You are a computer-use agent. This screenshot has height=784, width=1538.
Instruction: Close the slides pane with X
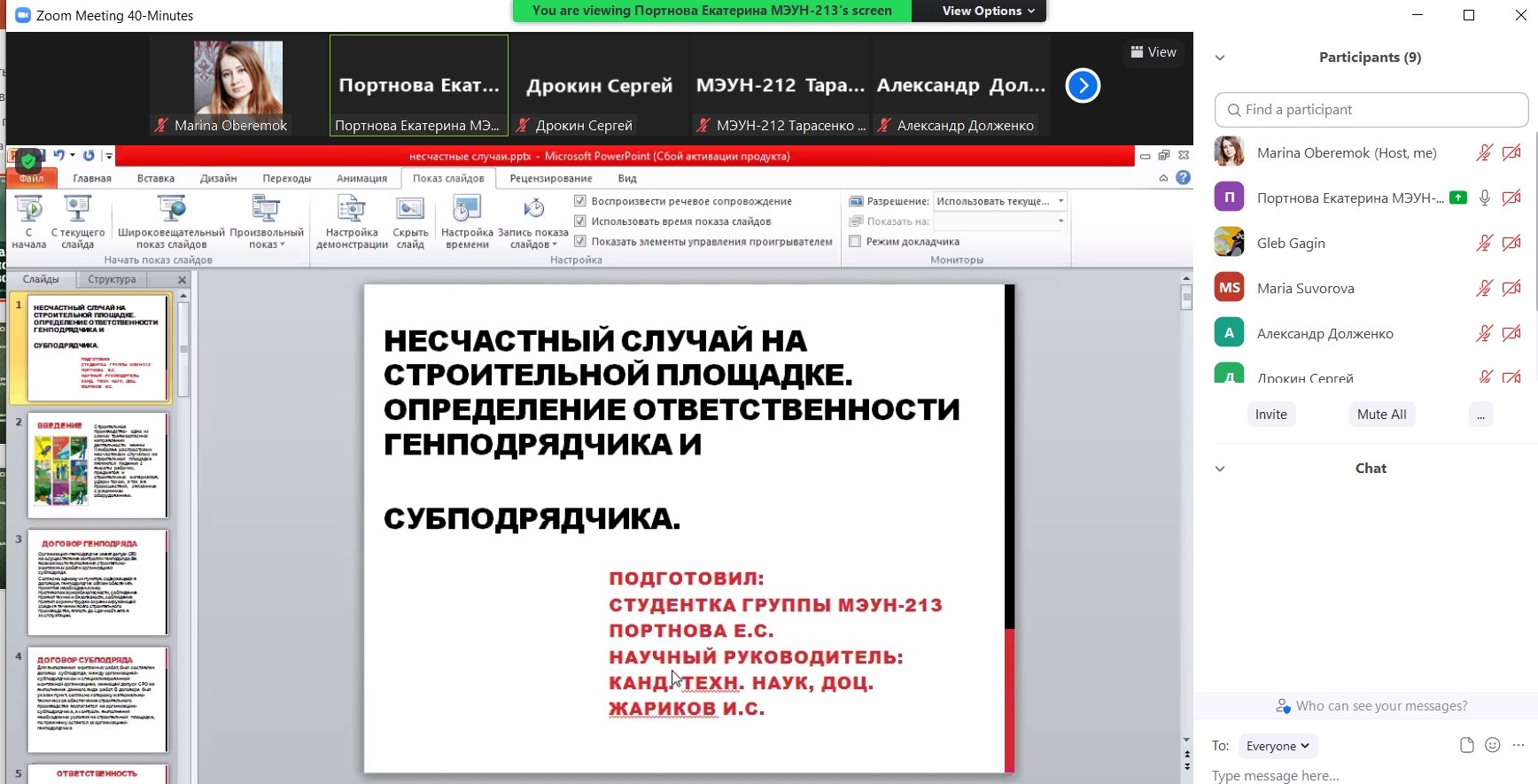click(x=182, y=280)
